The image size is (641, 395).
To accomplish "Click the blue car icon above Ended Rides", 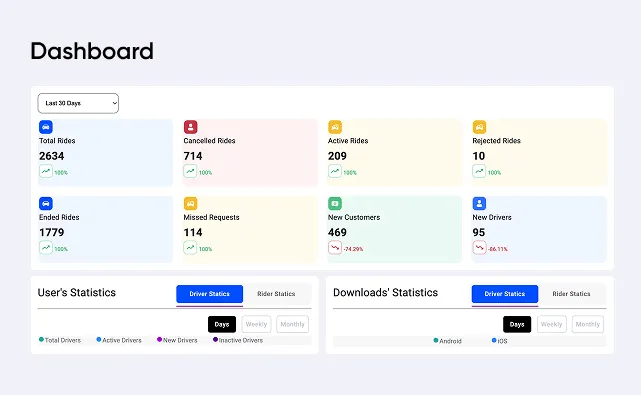I will point(46,204).
